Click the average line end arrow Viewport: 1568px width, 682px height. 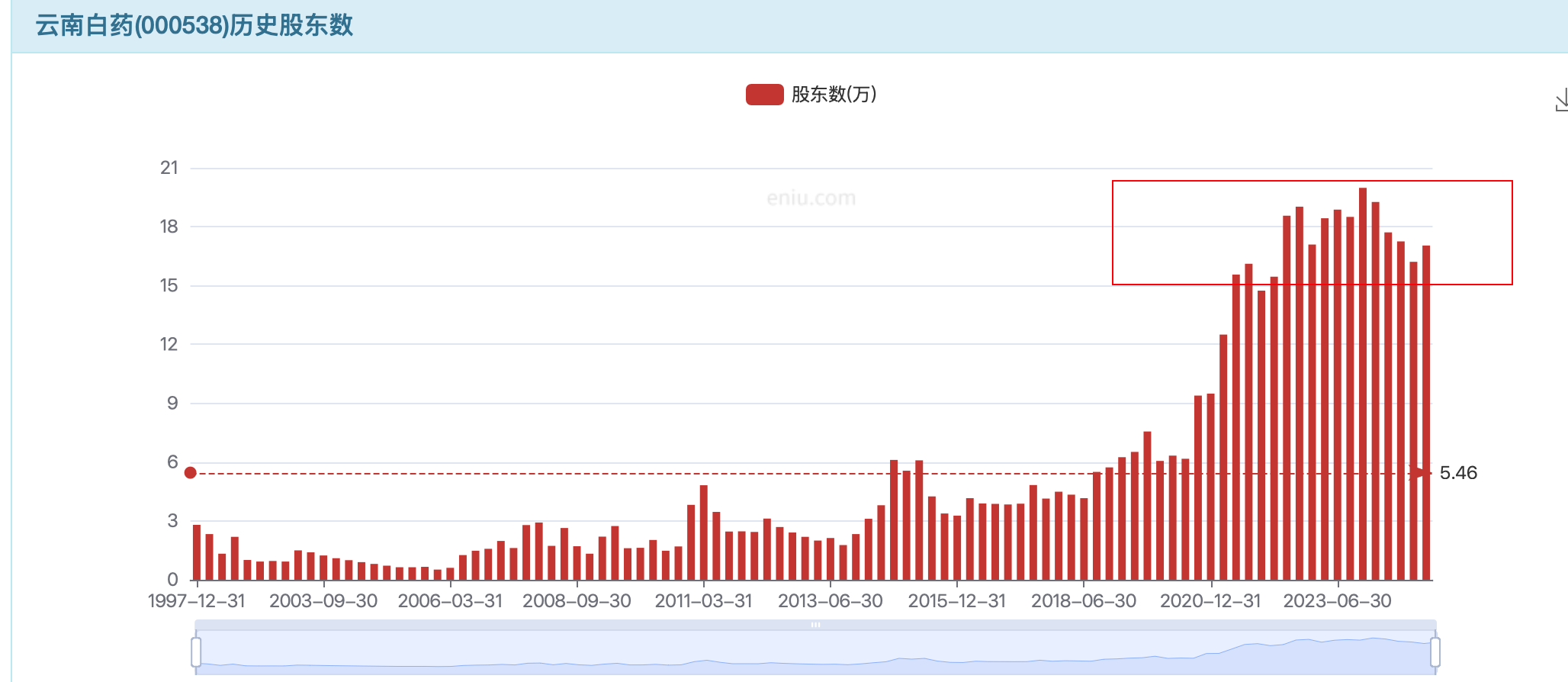click(1421, 473)
